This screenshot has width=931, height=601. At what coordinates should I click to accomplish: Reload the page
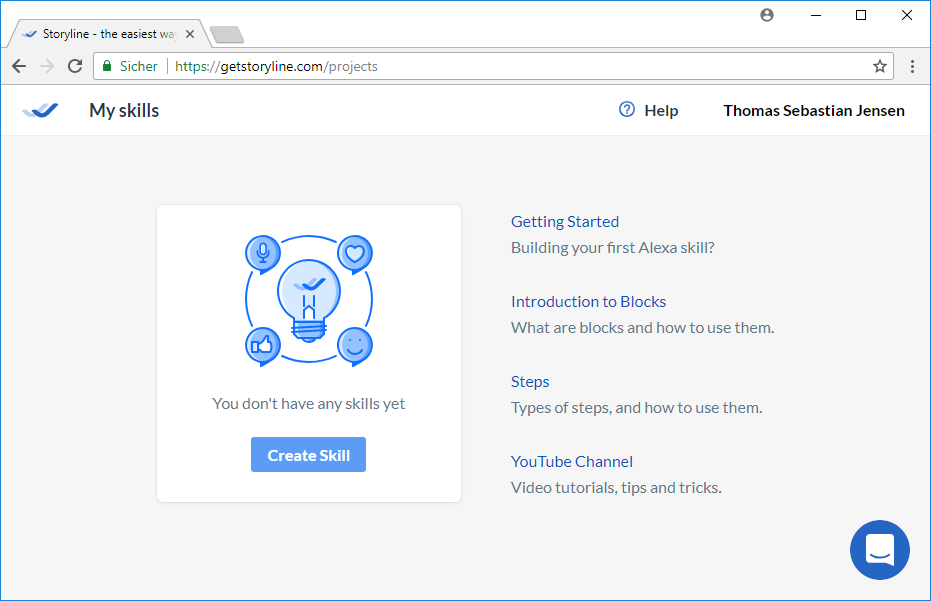(x=75, y=66)
